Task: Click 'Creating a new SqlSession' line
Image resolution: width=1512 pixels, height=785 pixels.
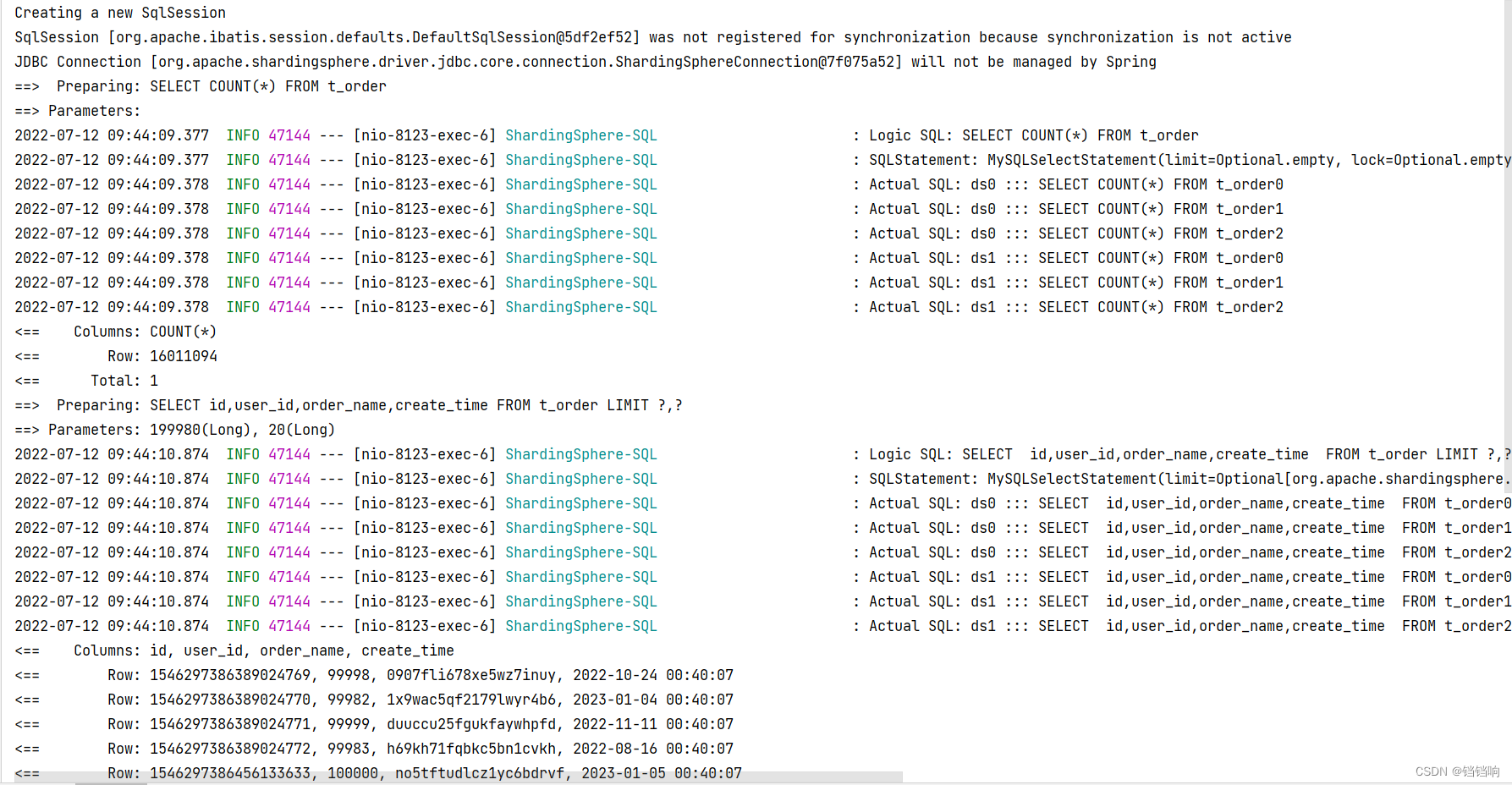Action: coord(120,13)
